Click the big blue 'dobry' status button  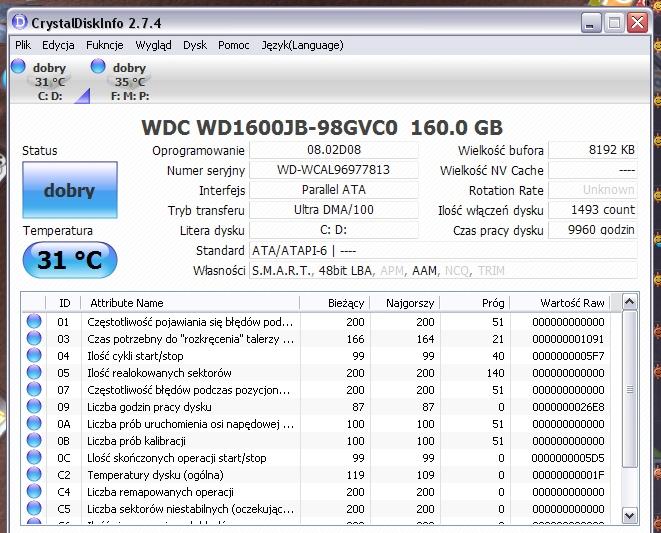click(x=70, y=190)
